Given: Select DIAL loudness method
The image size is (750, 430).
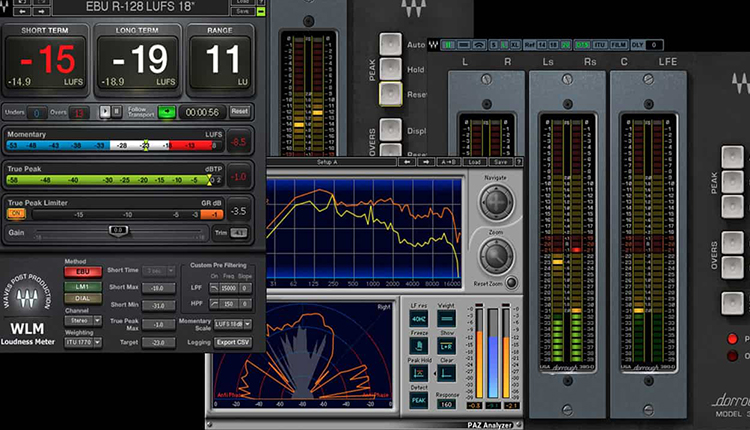Looking at the screenshot, I should [83, 298].
